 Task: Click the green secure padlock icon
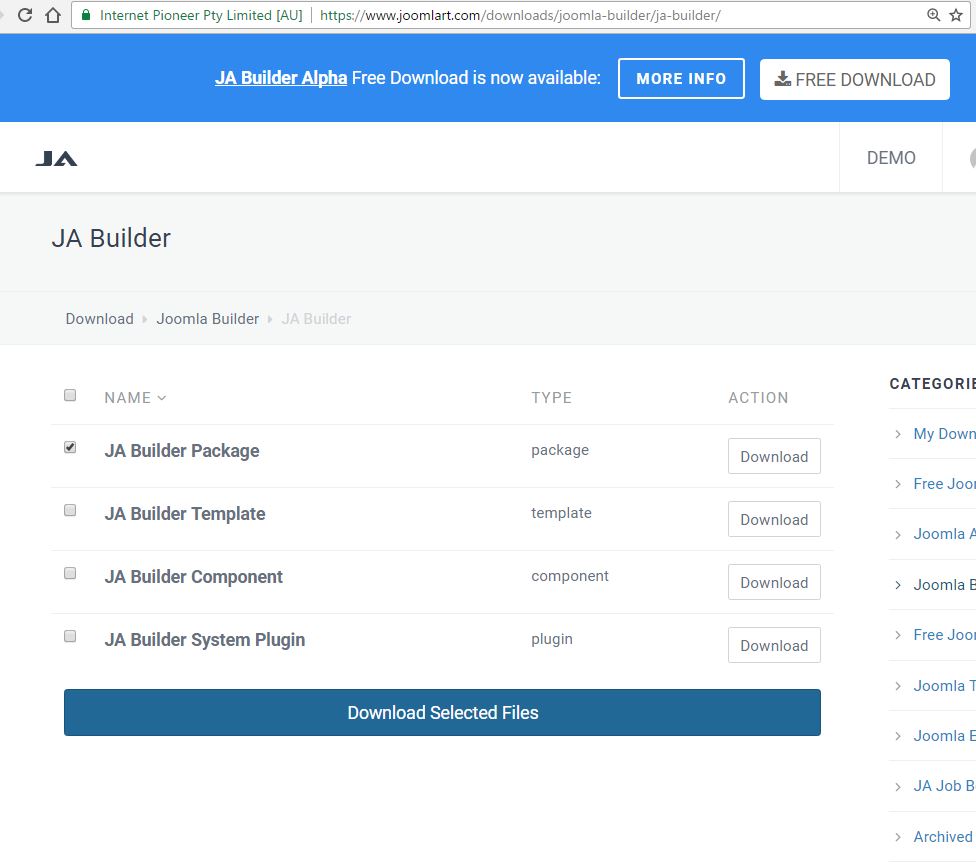(86, 15)
